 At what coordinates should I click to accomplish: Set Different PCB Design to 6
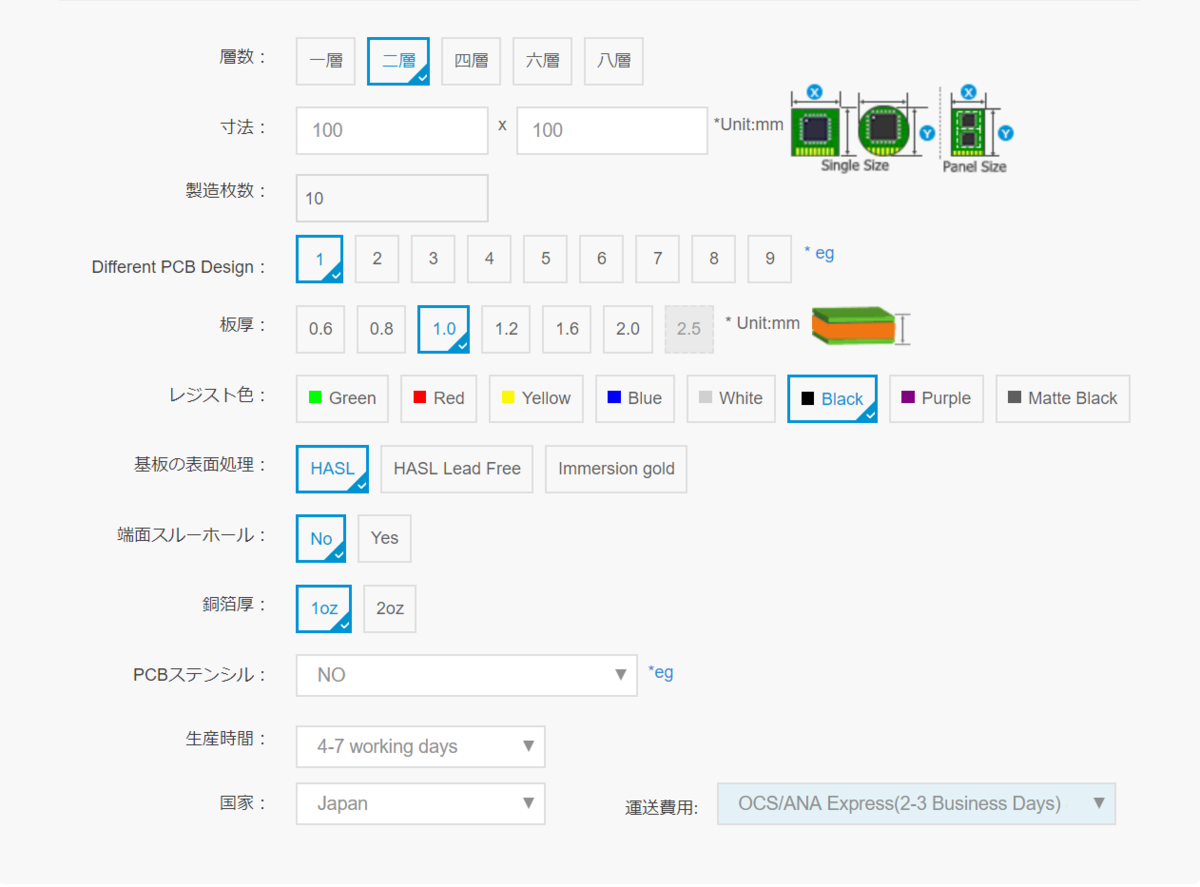pyautogui.click(x=601, y=259)
